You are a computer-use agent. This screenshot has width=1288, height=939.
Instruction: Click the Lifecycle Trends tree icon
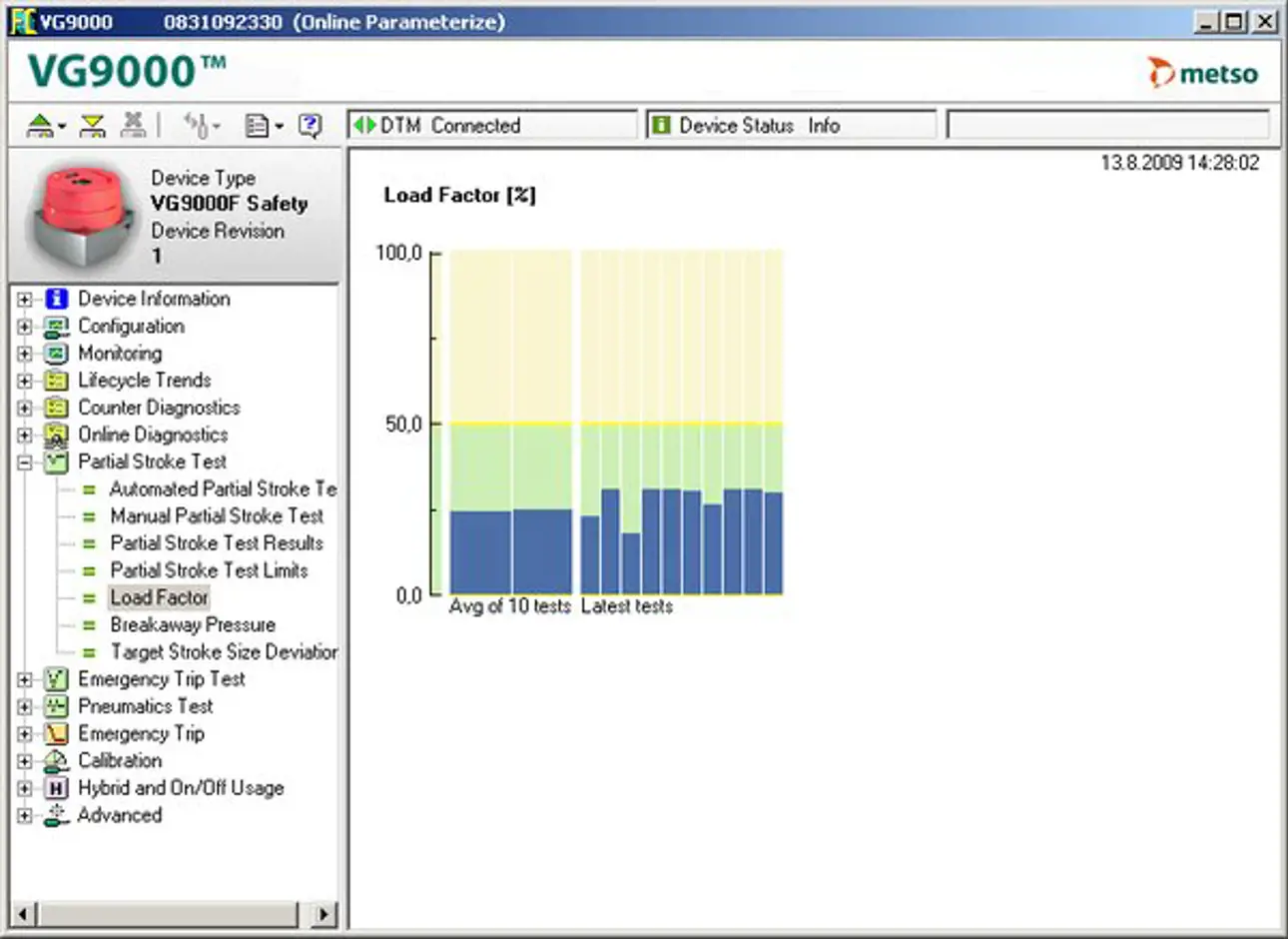57,381
